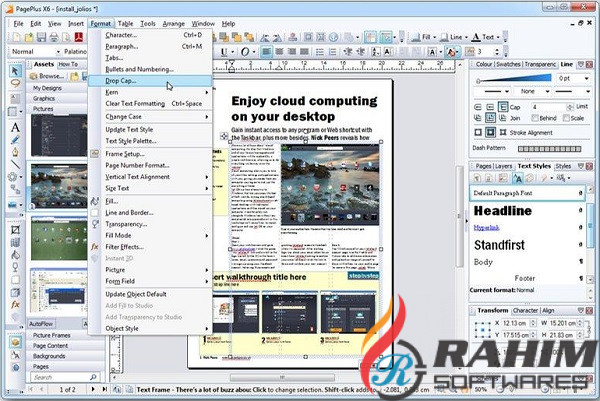This screenshot has width=600, height=401.
Task: Open the Line colour dropdown arrow
Action: (466, 37)
